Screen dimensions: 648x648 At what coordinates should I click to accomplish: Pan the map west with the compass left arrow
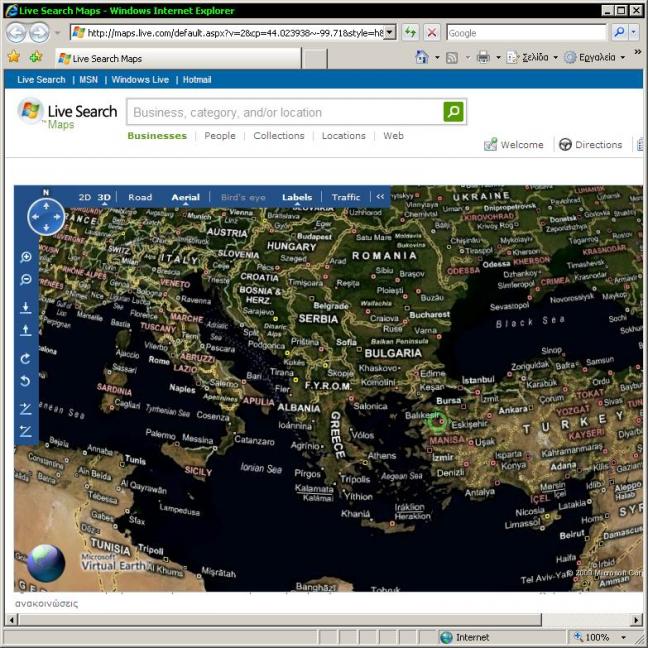coord(36,217)
